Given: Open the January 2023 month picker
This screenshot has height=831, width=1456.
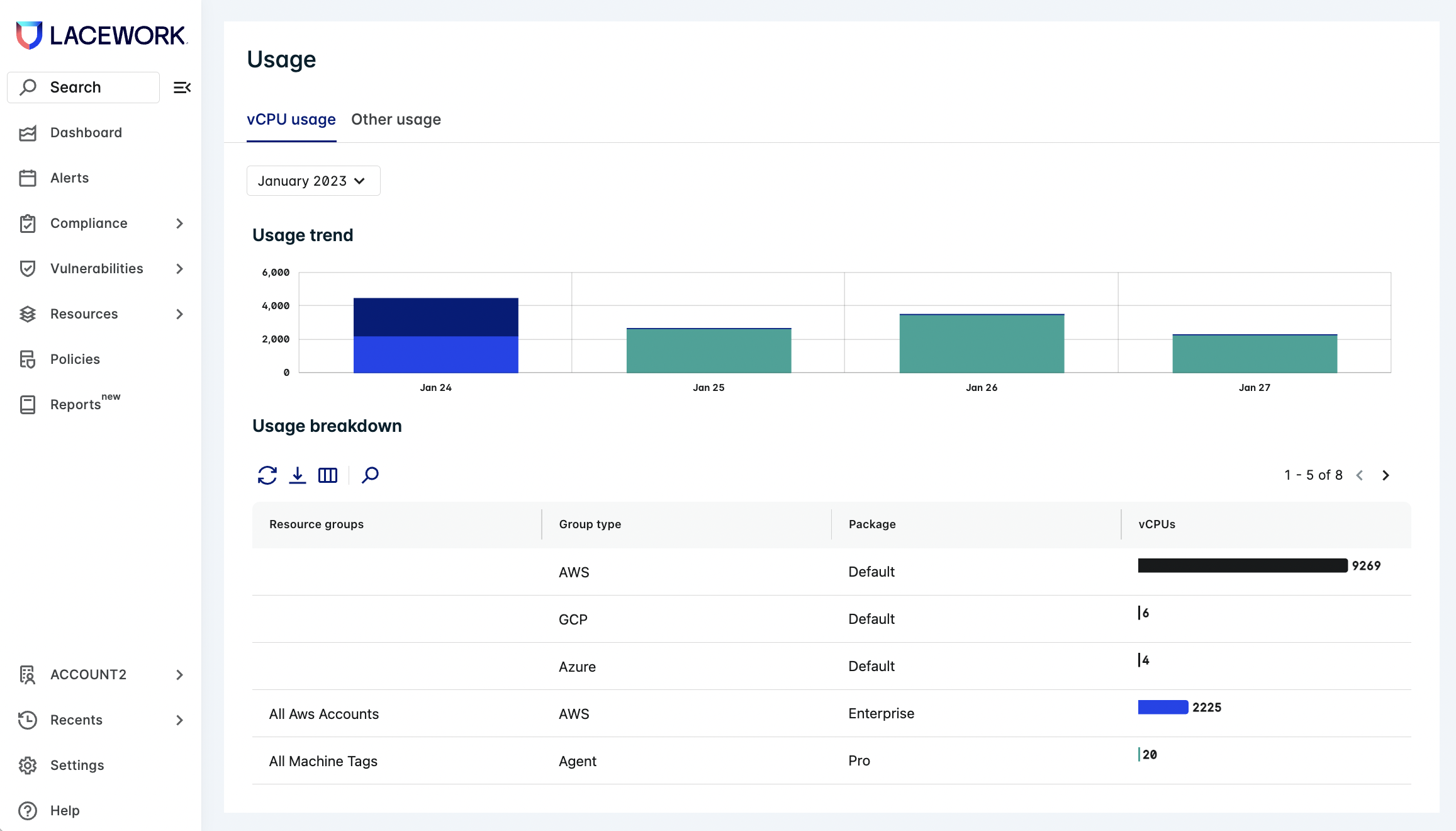Looking at the screenshot, I should pos(313,181).
